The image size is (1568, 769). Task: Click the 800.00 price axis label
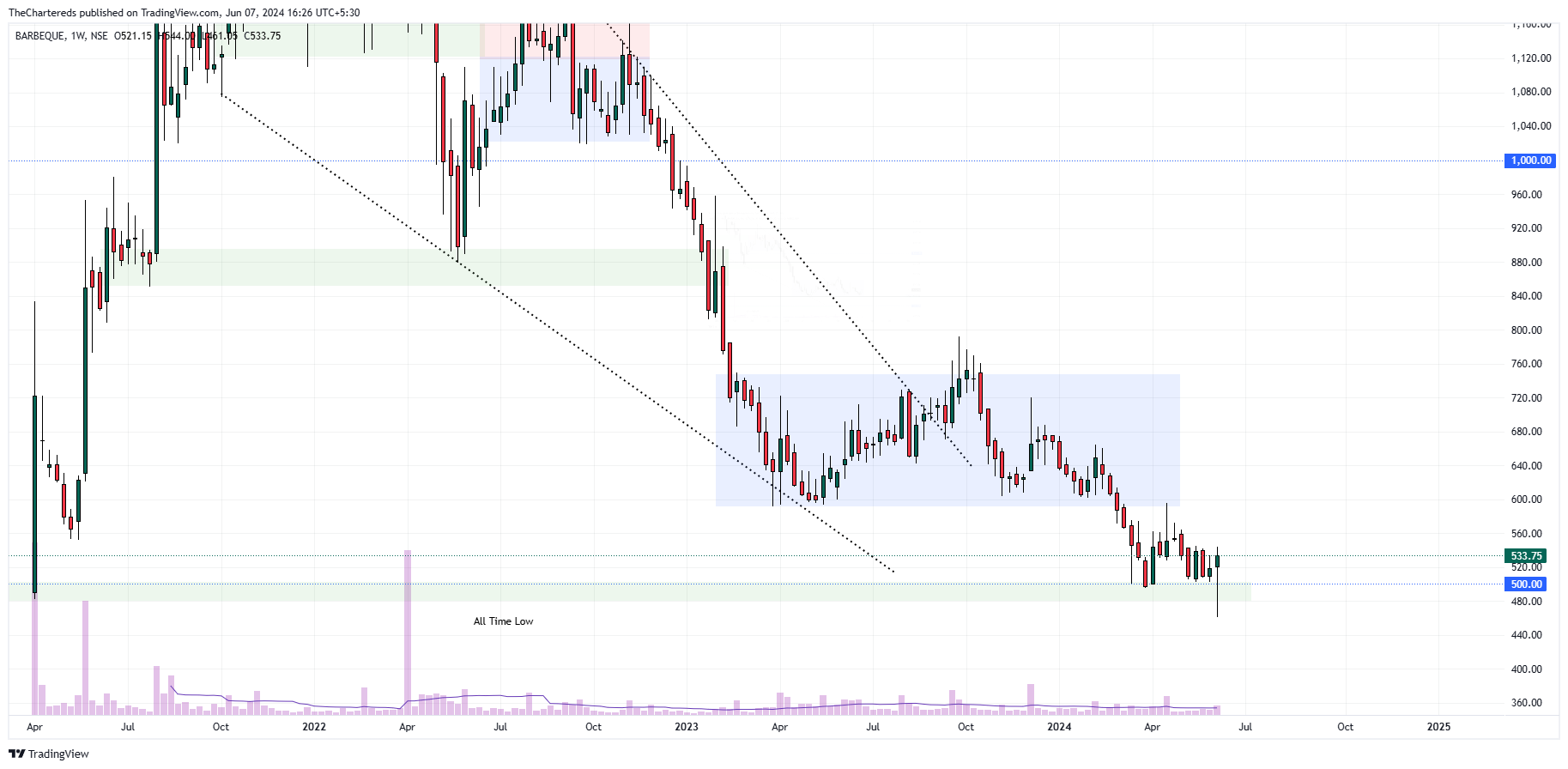pyautogui.click(x=1526, y=330)
